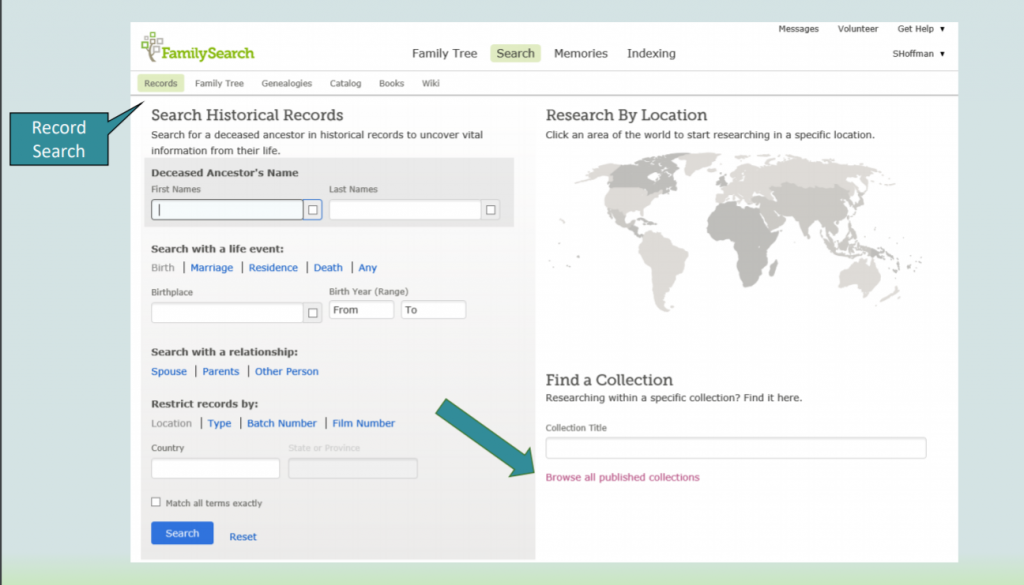The height and width of the screenshot is (585, 1024).
Task: Select the Marriage life event link
Action: pyautogui.click(x=212, y=268)
